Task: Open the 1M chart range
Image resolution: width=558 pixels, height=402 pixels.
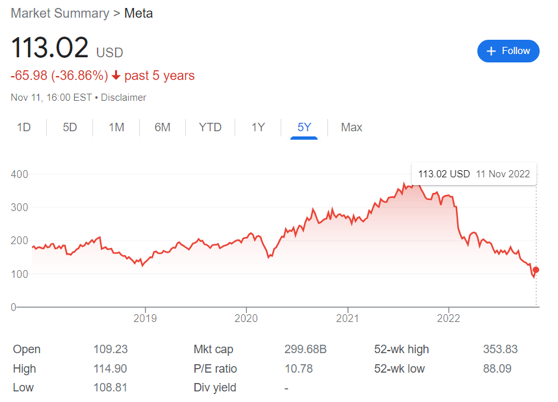Action: pyautogui.click(x=116, y=127)
